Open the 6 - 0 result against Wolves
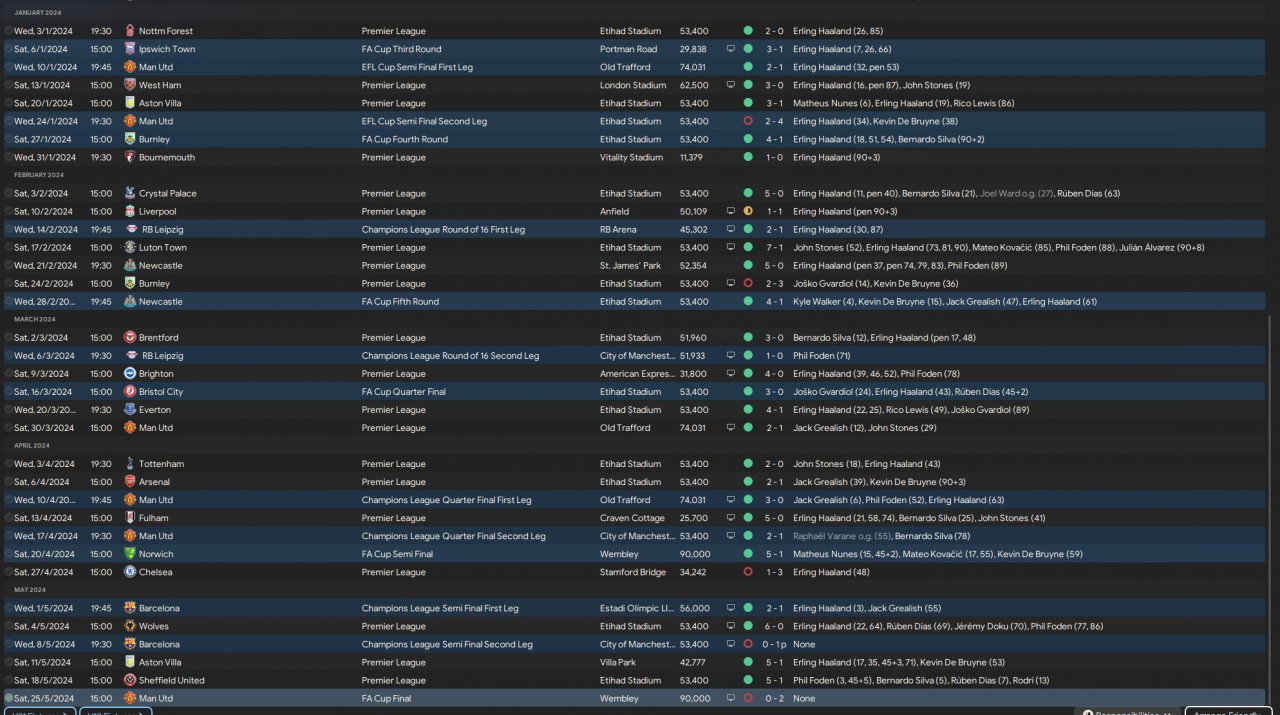This screenshot has width=1280, height=715. 774,626
